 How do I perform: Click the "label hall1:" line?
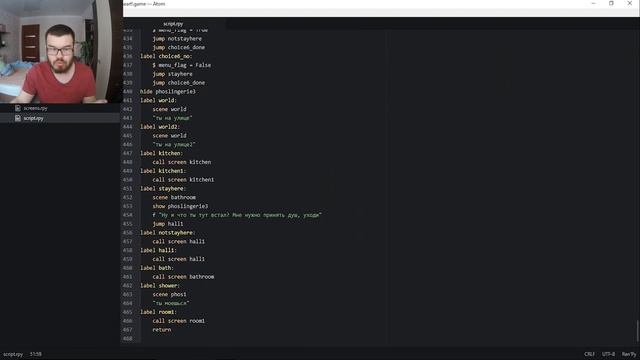pos(158,250)
